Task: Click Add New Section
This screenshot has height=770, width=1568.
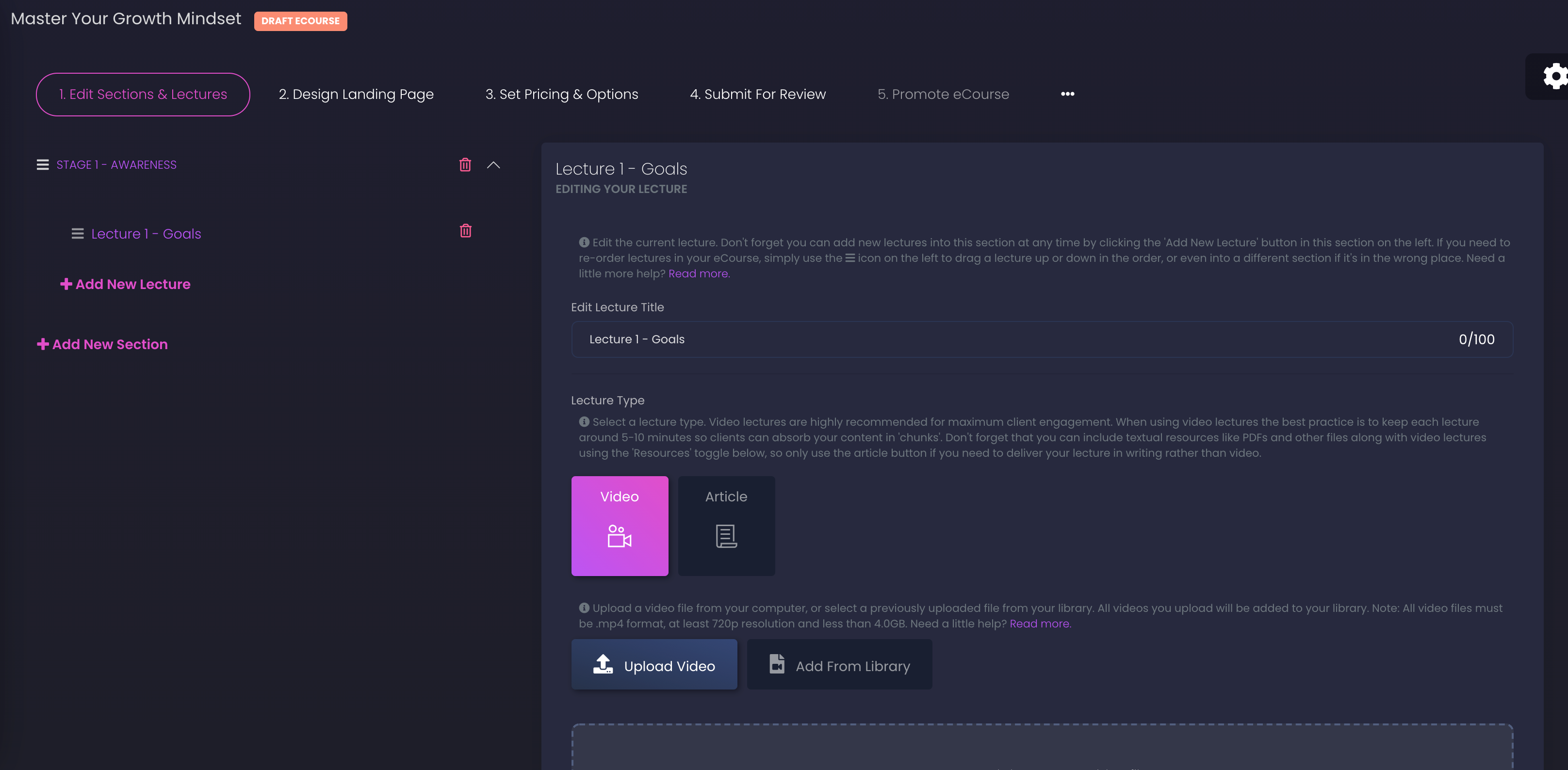Action: [x=102, y=344]
